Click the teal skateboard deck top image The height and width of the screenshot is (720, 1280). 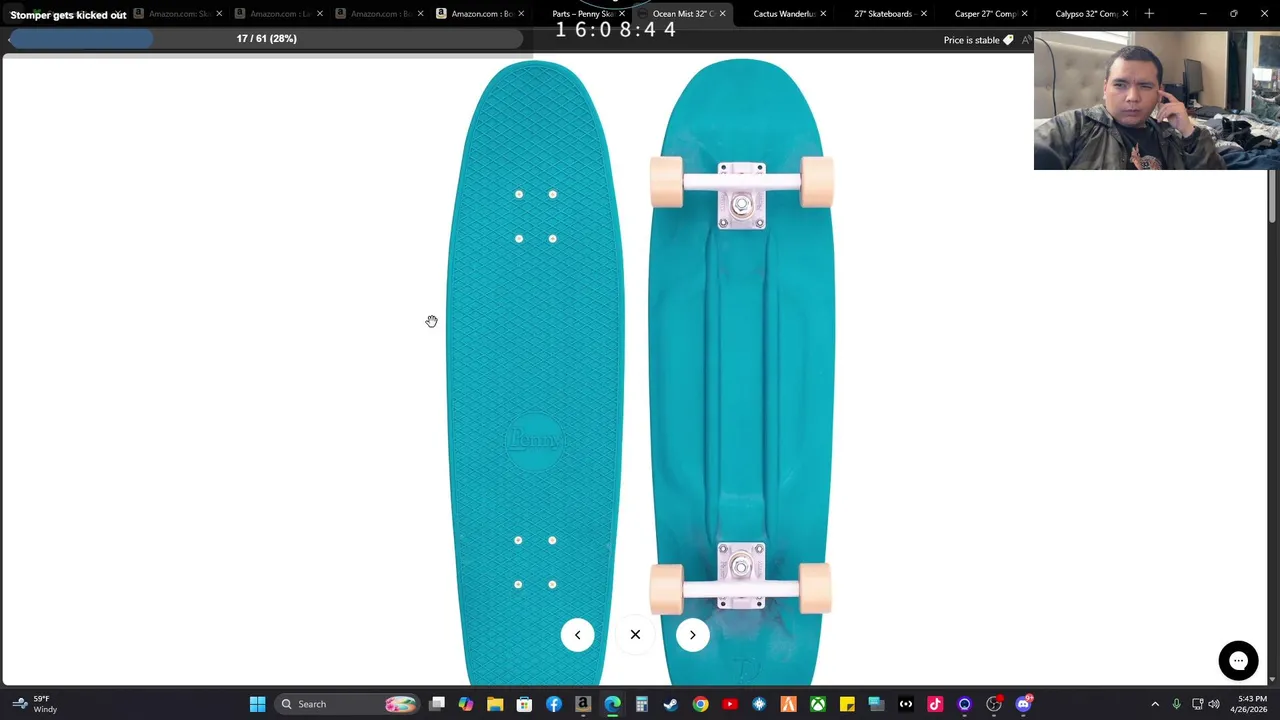[x=535, y=372]
